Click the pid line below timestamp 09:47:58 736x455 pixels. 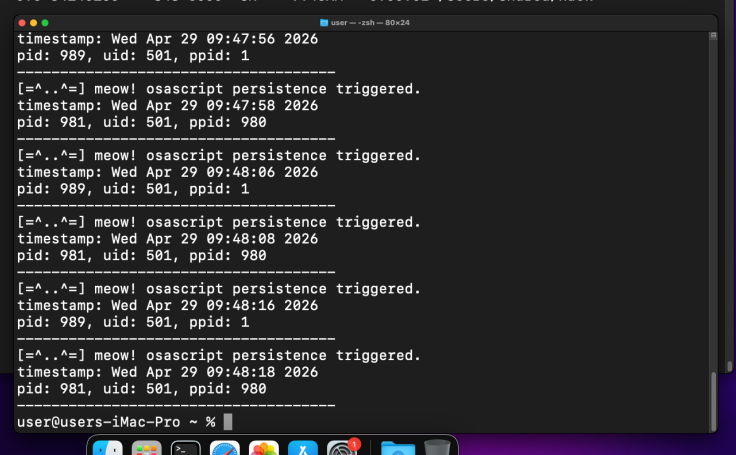tap(142, 123)
